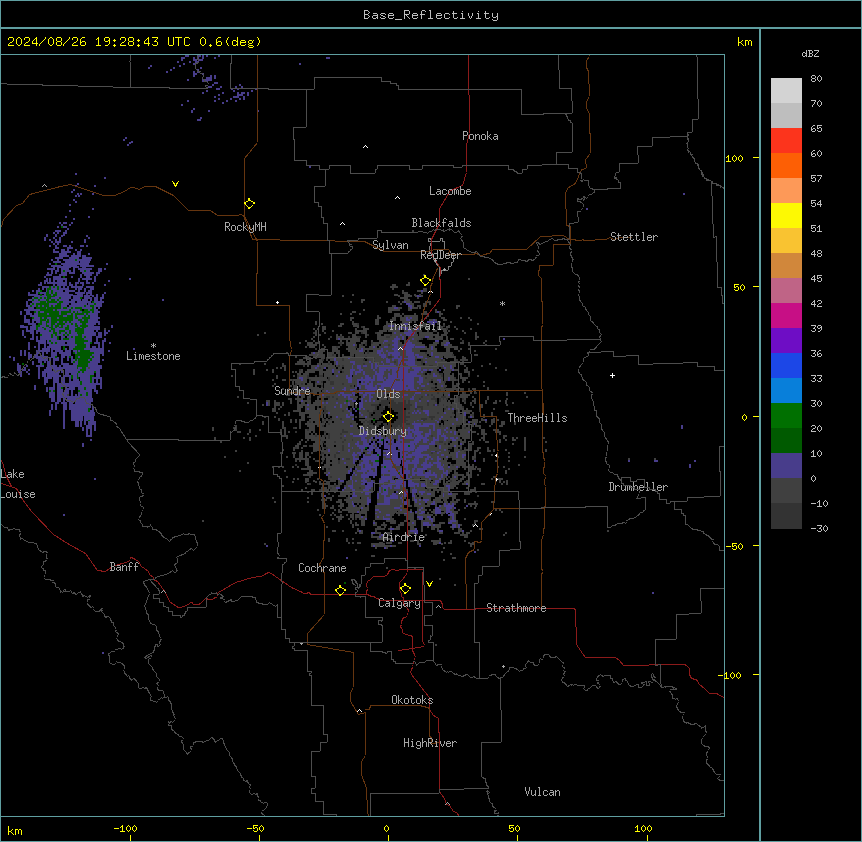Click the yellow 54 dBZ legend swatch
This screenshot has height=842, width=862.
point(786,215)
